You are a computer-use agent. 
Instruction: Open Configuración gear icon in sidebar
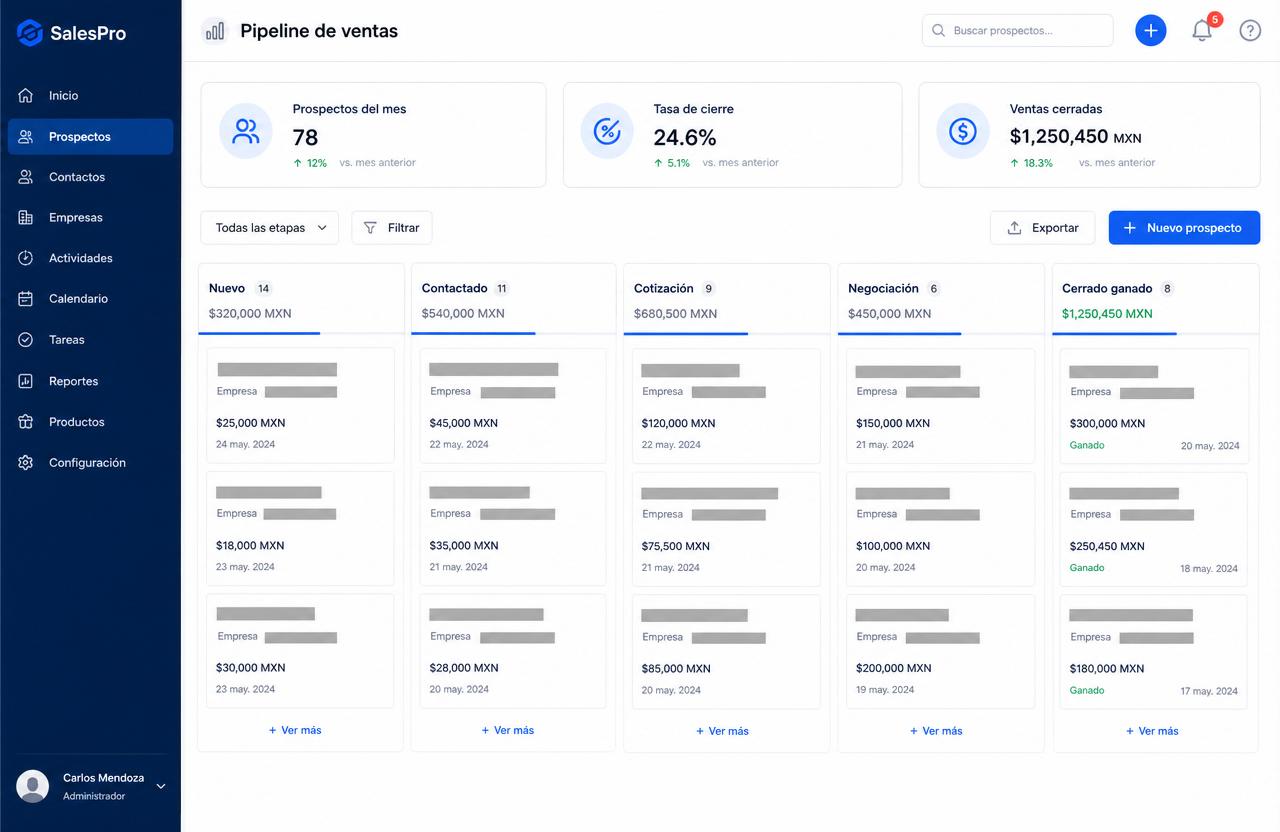coord(26,463)
